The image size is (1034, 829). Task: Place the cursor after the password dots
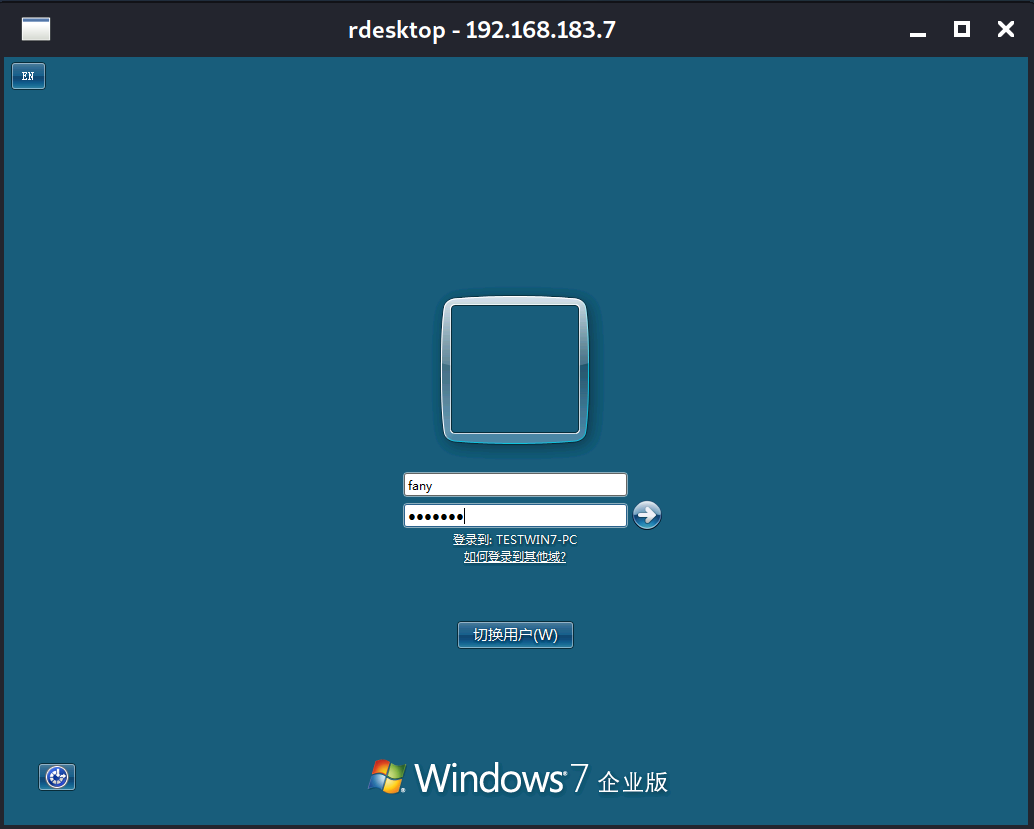(465, 515)
